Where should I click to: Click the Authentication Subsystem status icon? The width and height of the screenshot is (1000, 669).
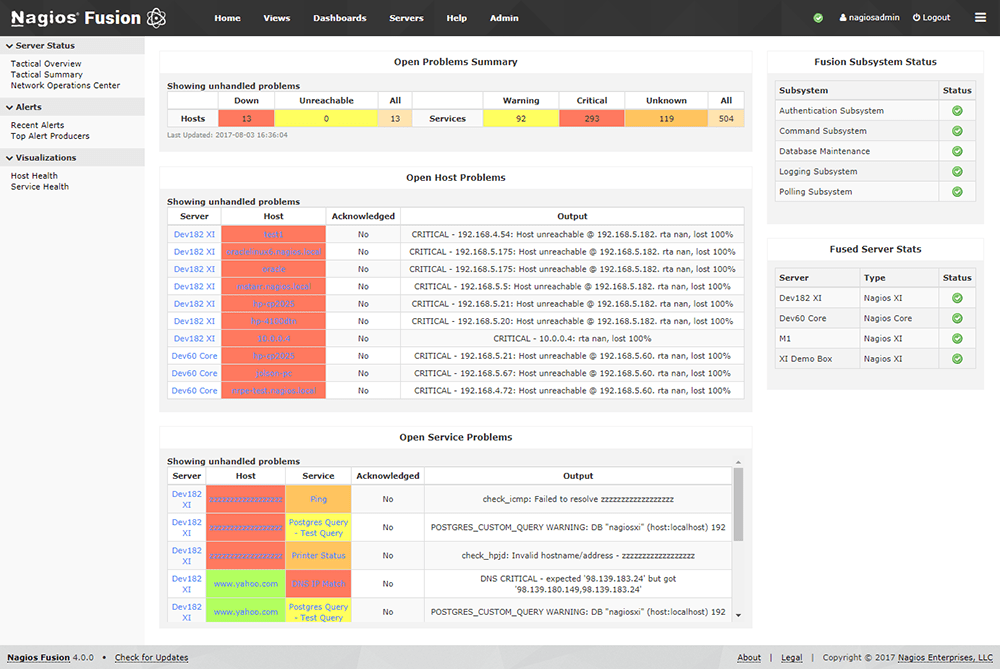tap(957, 111)
